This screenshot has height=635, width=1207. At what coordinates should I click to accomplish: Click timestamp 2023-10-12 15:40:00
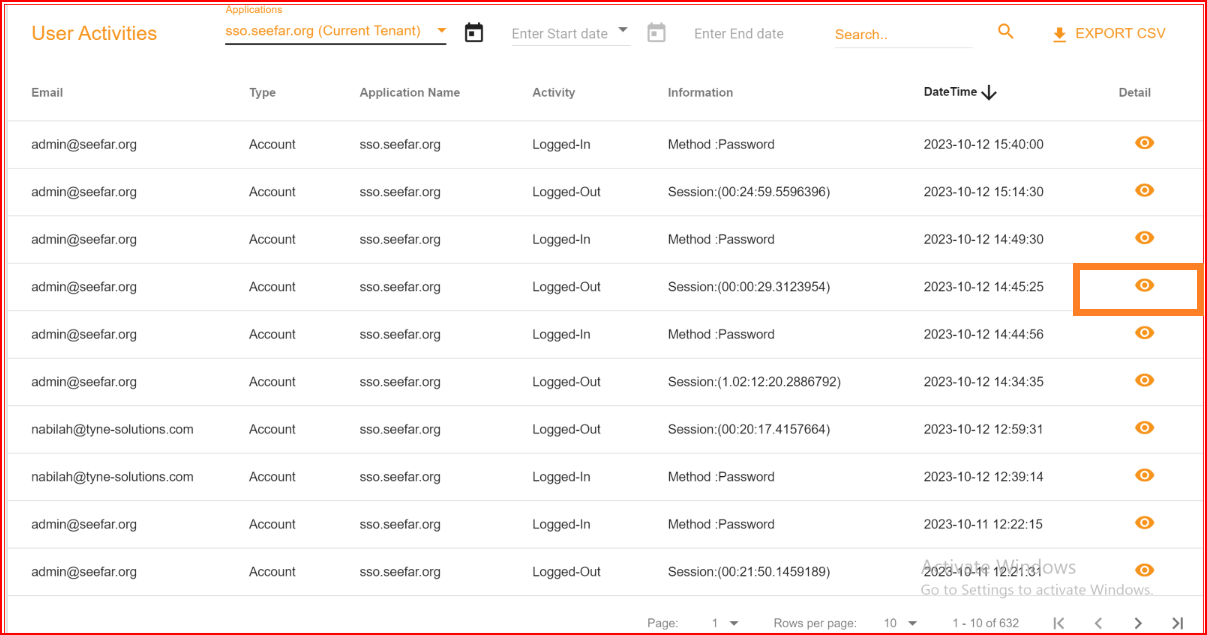(x=983, y=144)
